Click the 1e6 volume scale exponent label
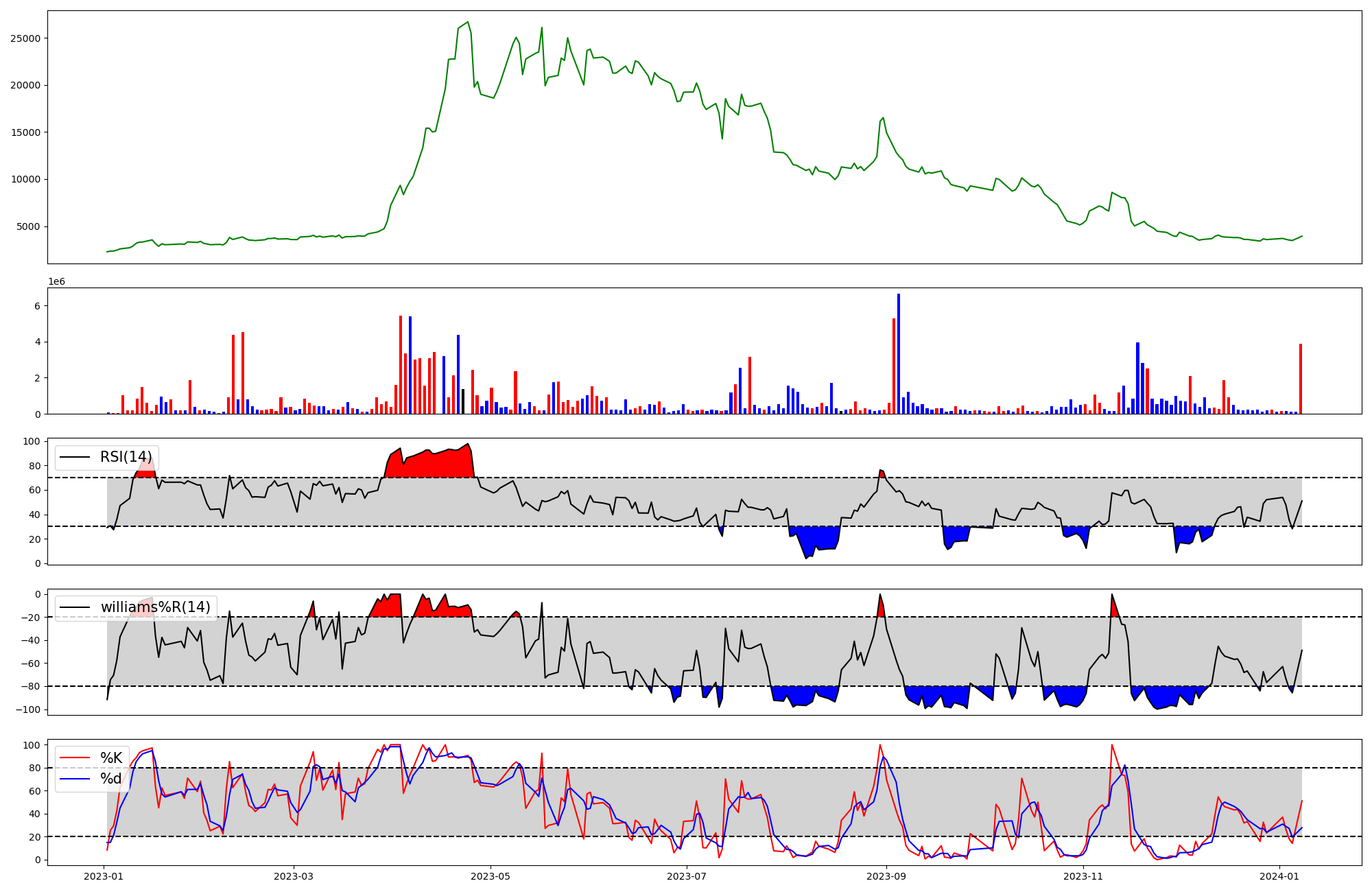Viewport: 1372px width, 892px height. [x=56, y=282]
